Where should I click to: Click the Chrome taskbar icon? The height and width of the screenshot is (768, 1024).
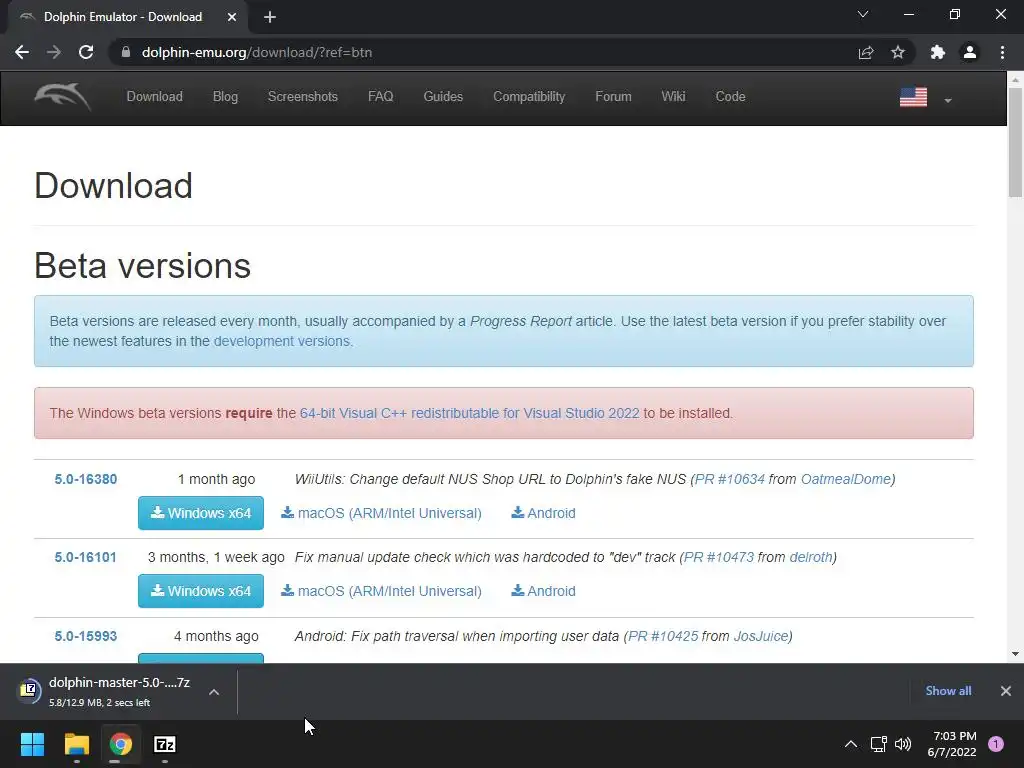121,744
